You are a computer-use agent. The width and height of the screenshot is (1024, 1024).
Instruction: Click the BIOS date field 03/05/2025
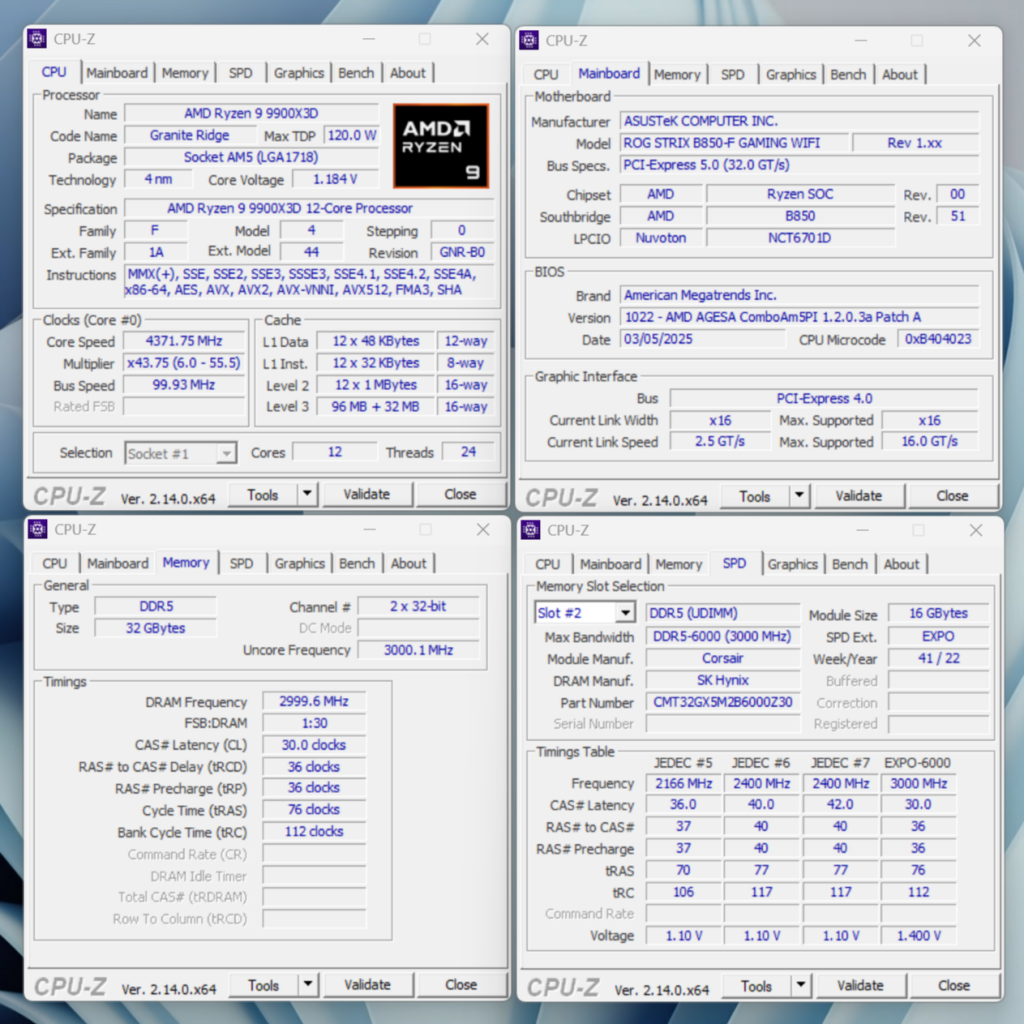pyautogui.click(x=703, y=339)
